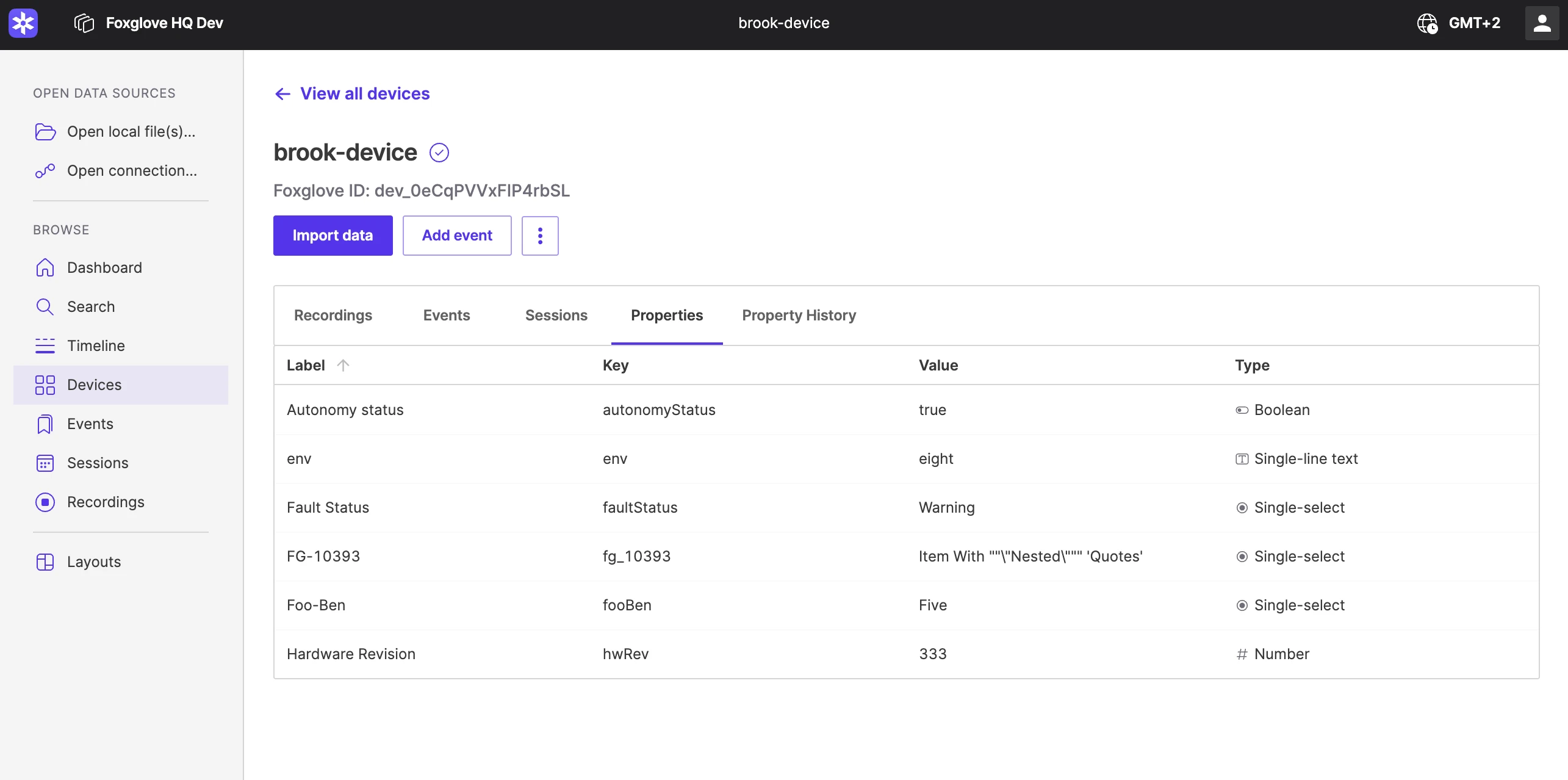Open Layouts in sidebar
1568x780 pixels.
[94, 562]
